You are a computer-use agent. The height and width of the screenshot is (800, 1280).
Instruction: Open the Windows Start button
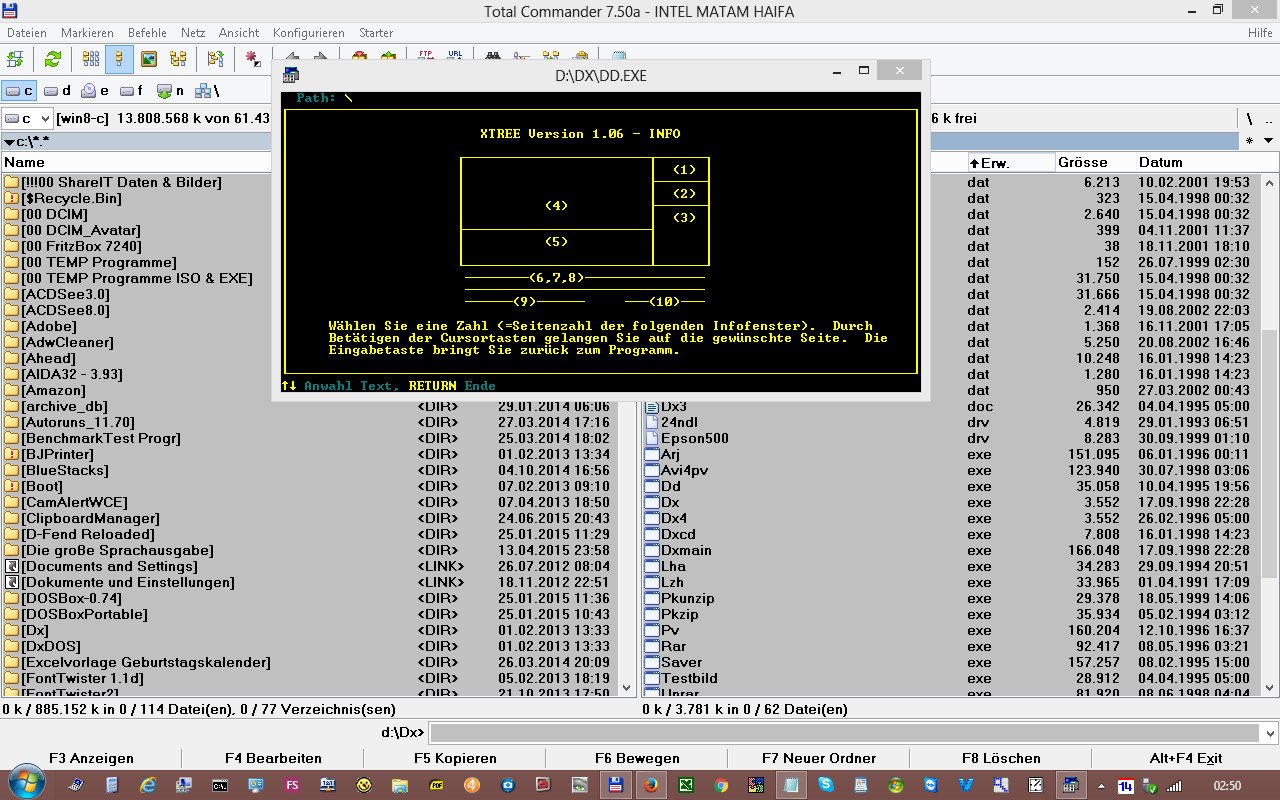click(x=27, y=782)
